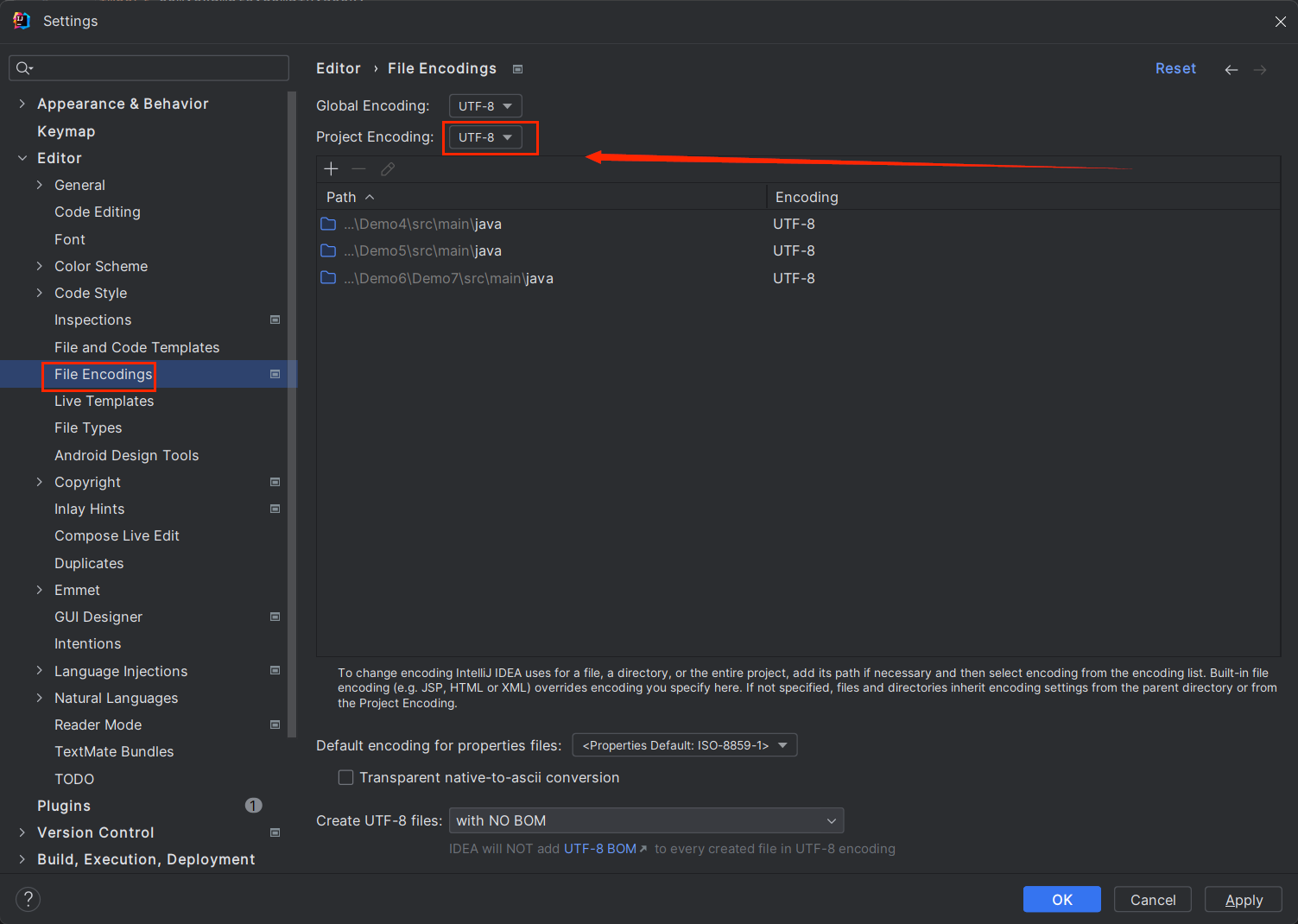Click the edit pencil icon
Image resolution: width=1298 pixels, height=924 pixels.
(x=388, y=169)
